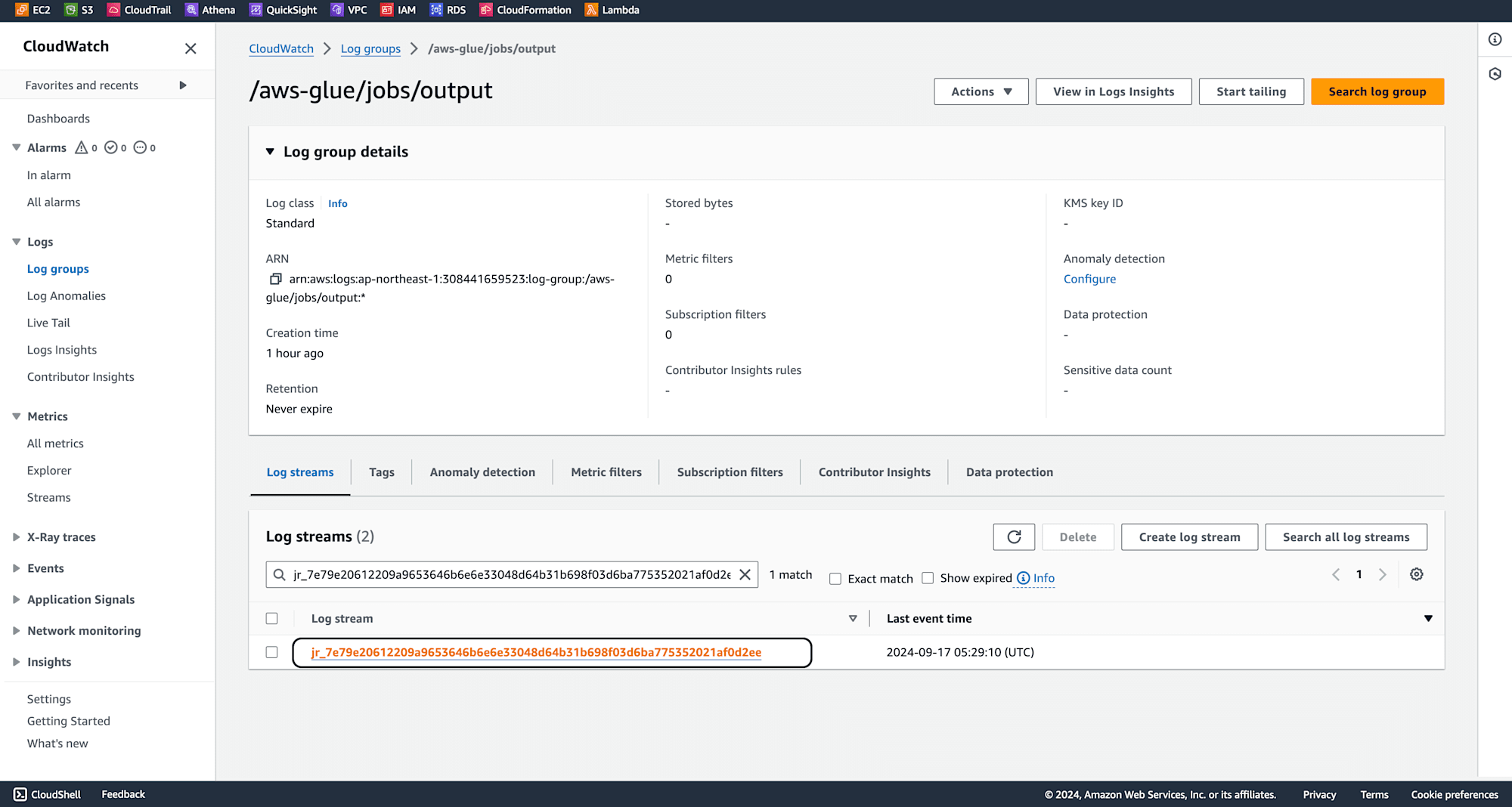This screenshot has width=1512, height=807.
Task: Expand Favorites and recents
Action: coord(183,85)
